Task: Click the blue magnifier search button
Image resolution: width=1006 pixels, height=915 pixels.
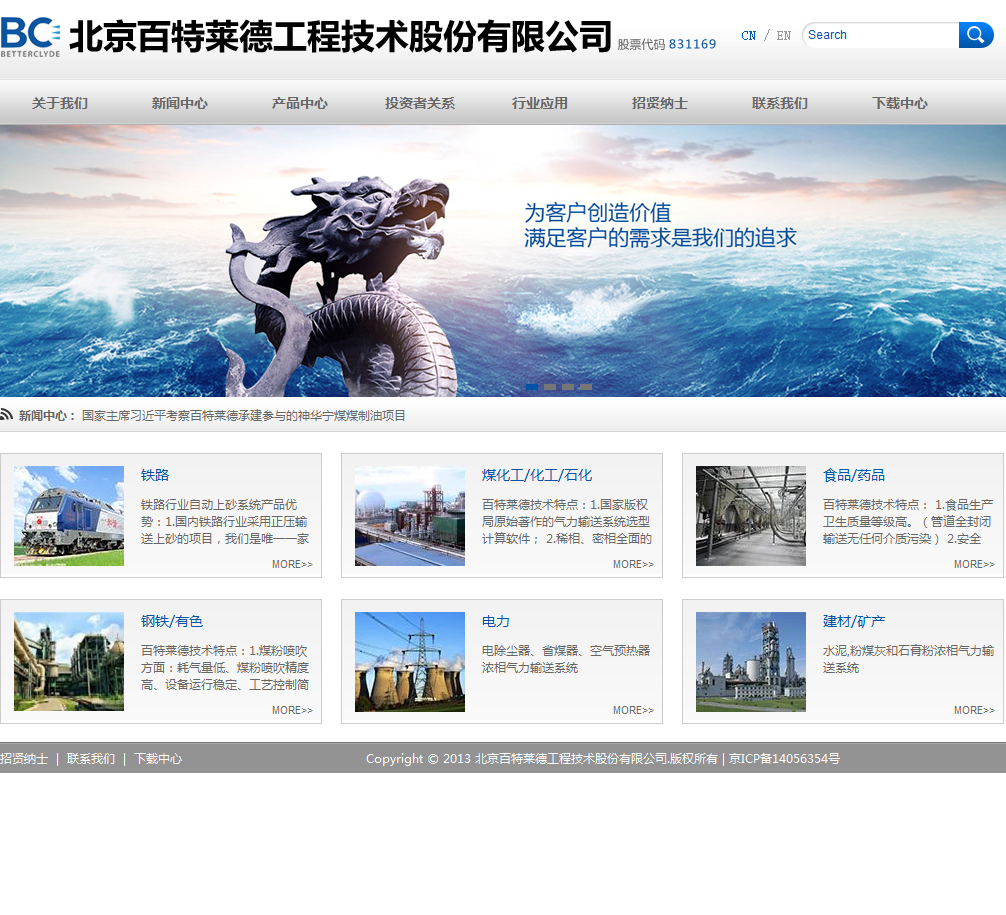Action: [x=976, y=35]
